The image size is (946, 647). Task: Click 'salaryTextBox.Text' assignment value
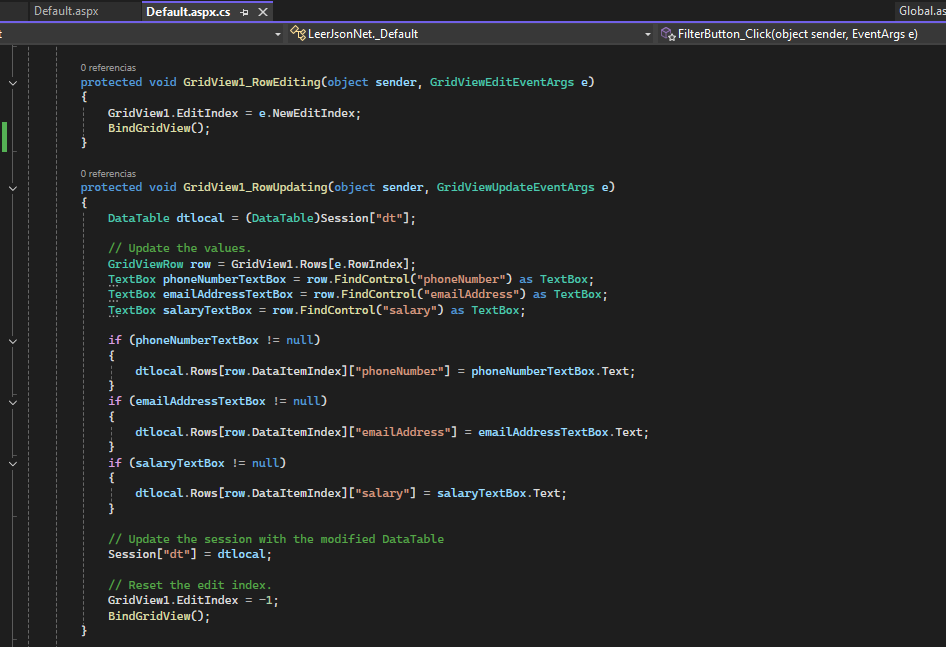(499, 493)
